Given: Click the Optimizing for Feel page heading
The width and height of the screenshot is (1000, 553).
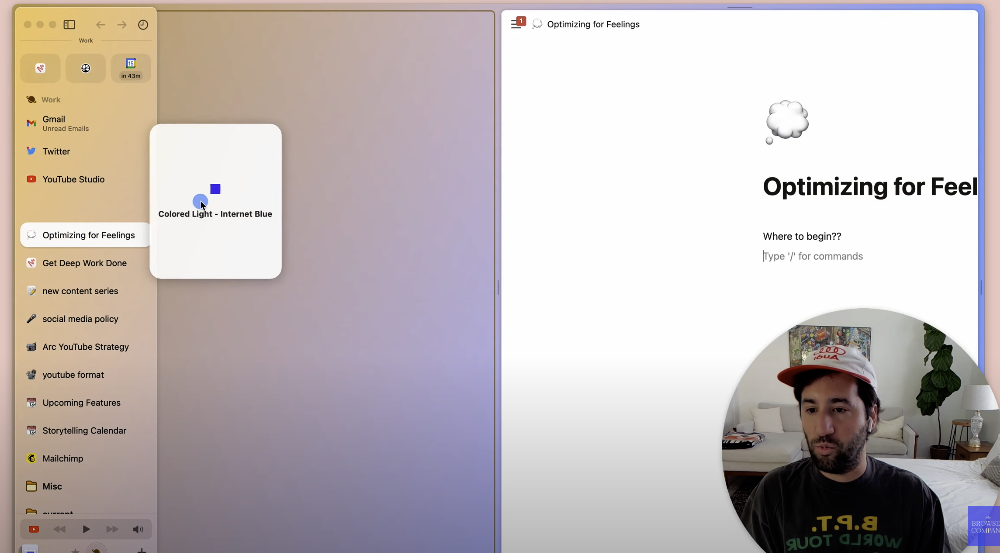Looking at the screenshot, I should coord(870,186).
